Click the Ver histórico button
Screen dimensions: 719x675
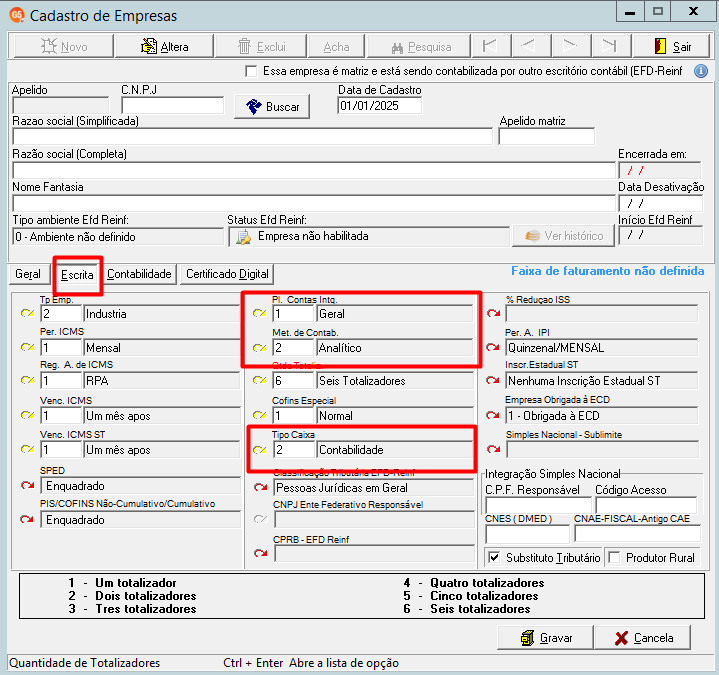coord(563,236)
